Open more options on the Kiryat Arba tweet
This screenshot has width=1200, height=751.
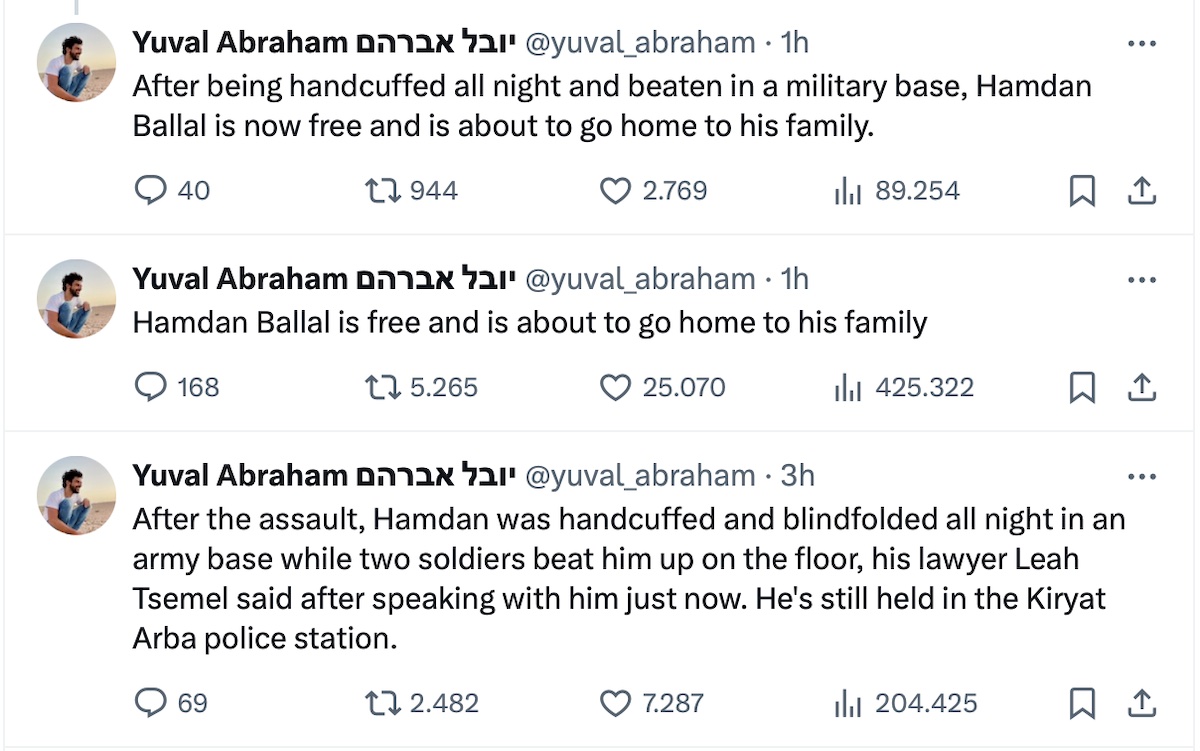coord(1141,476)
